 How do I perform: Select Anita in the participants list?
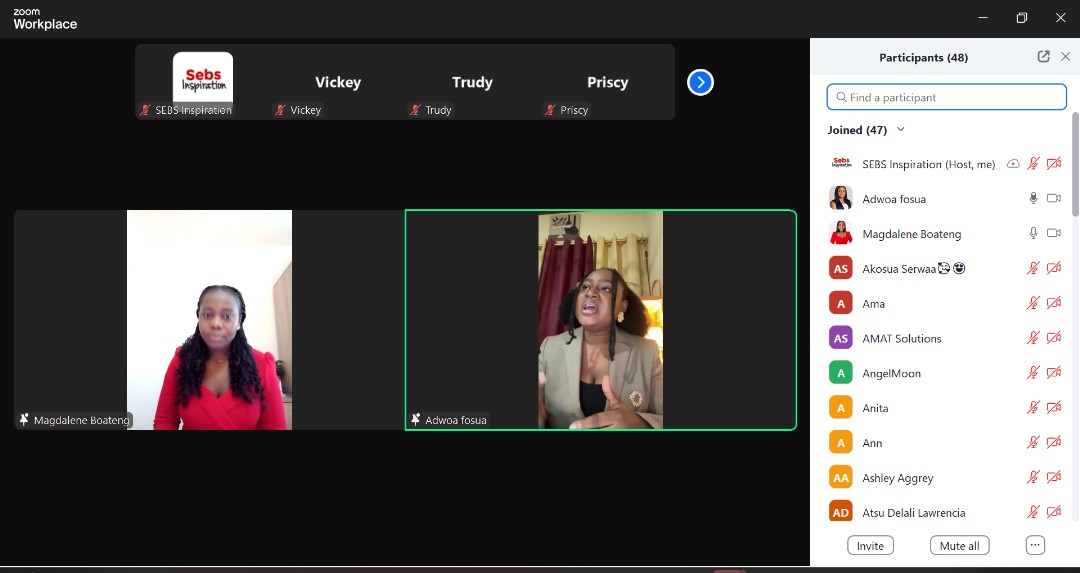(875, 408)
